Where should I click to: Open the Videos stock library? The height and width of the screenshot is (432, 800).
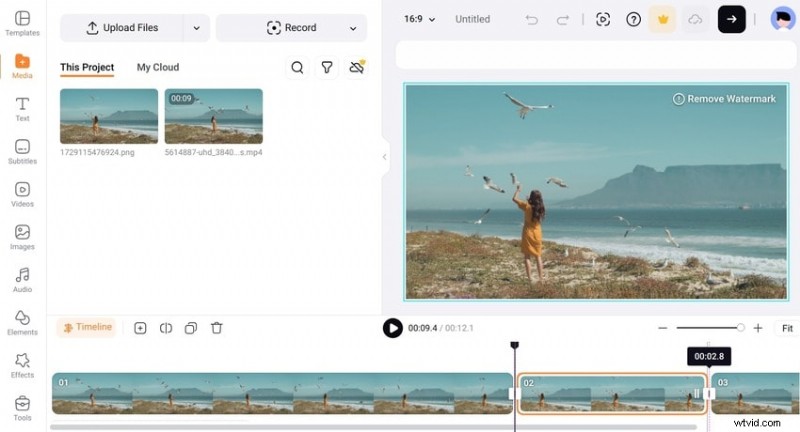[22, 195]
